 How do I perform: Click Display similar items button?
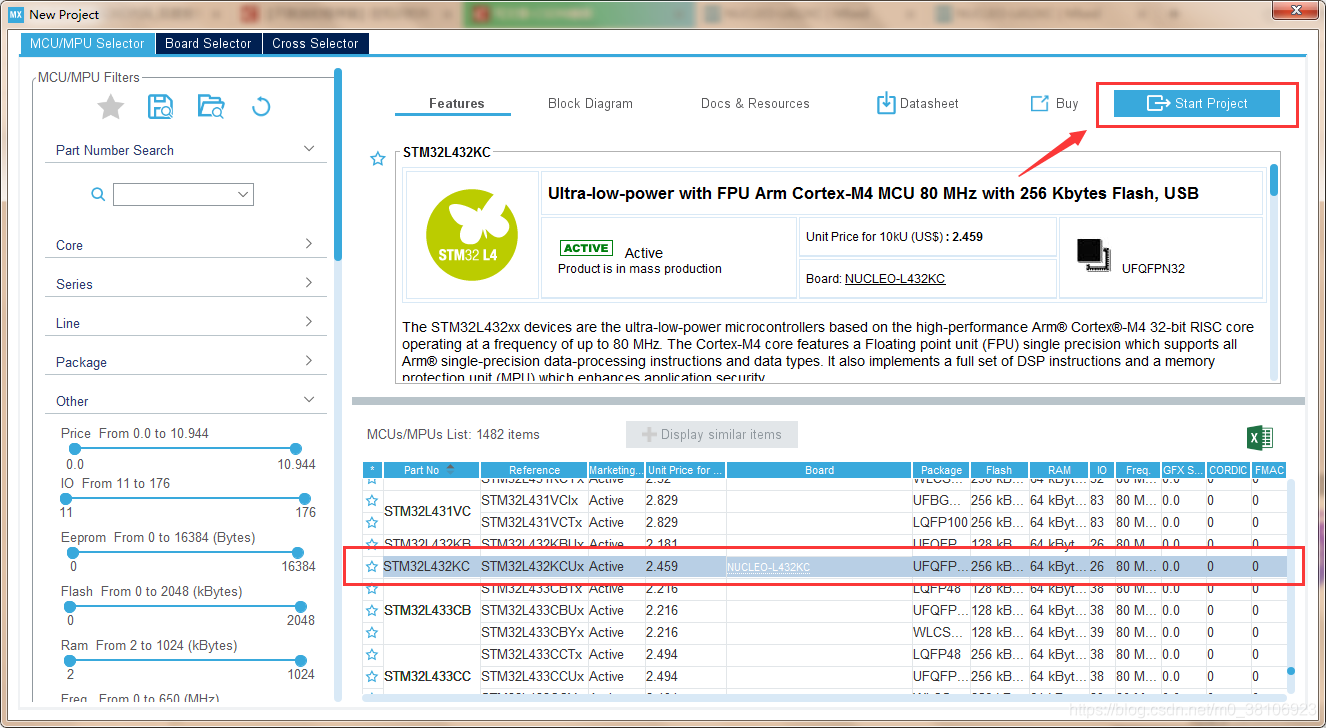(711, 435)
